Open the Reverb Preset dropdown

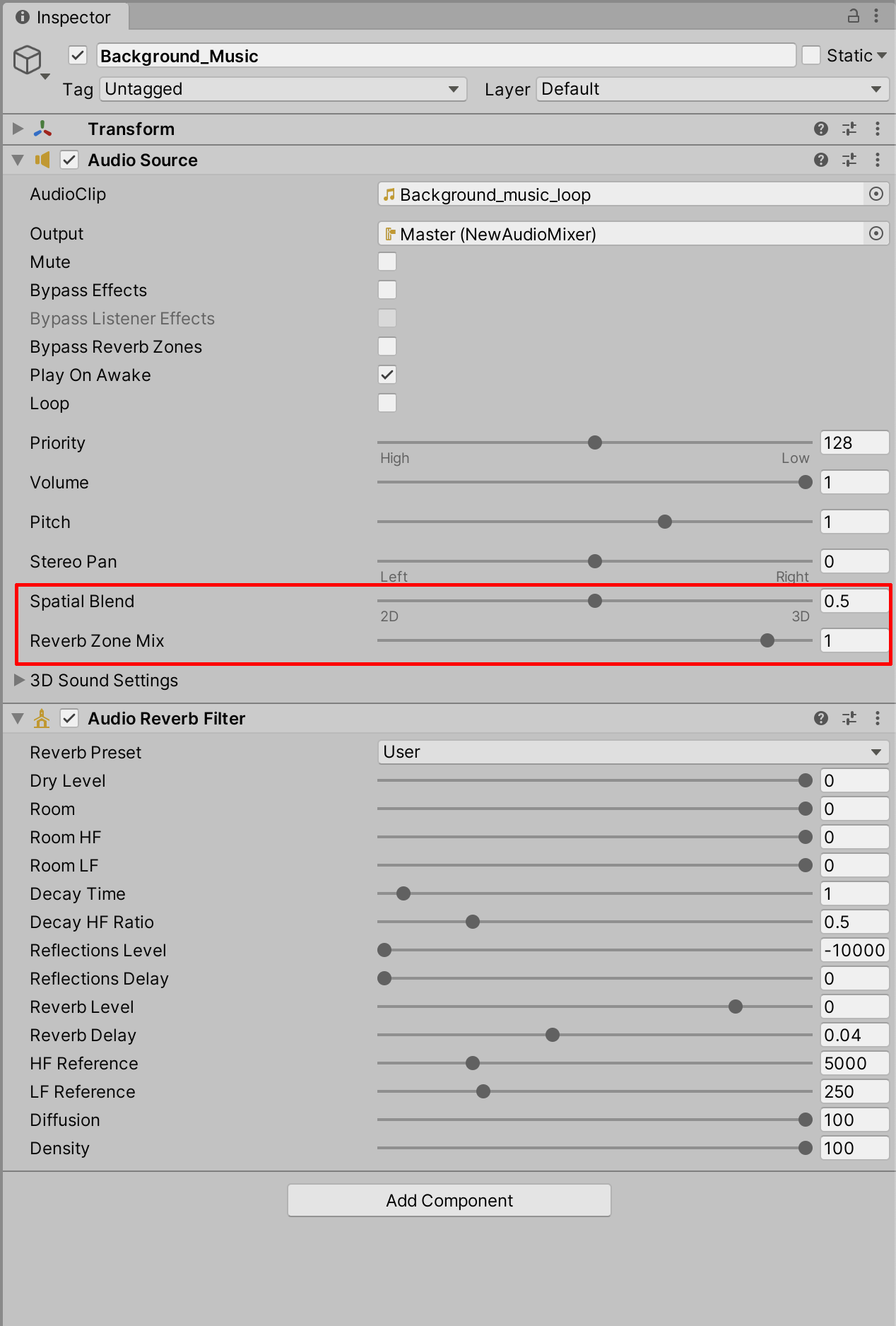pos(632,752)
